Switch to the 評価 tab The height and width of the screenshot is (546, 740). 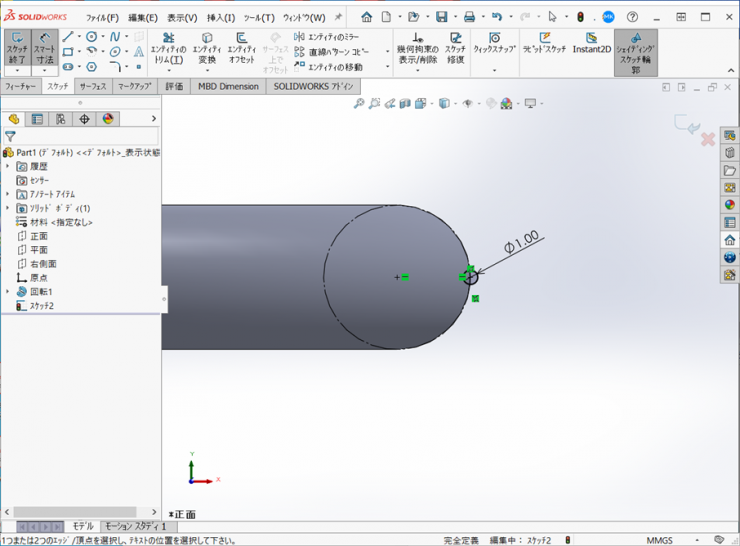pos(174,87)
